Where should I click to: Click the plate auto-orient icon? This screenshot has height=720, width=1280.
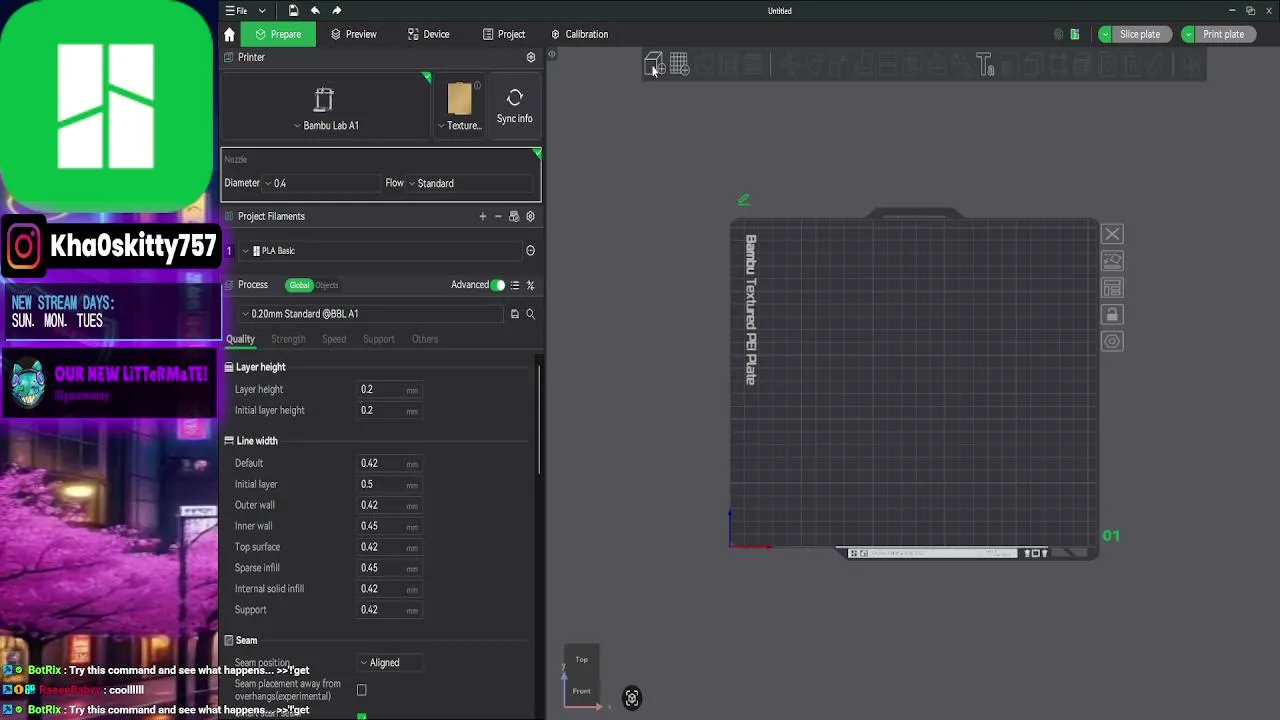[x=1112, y=261]
